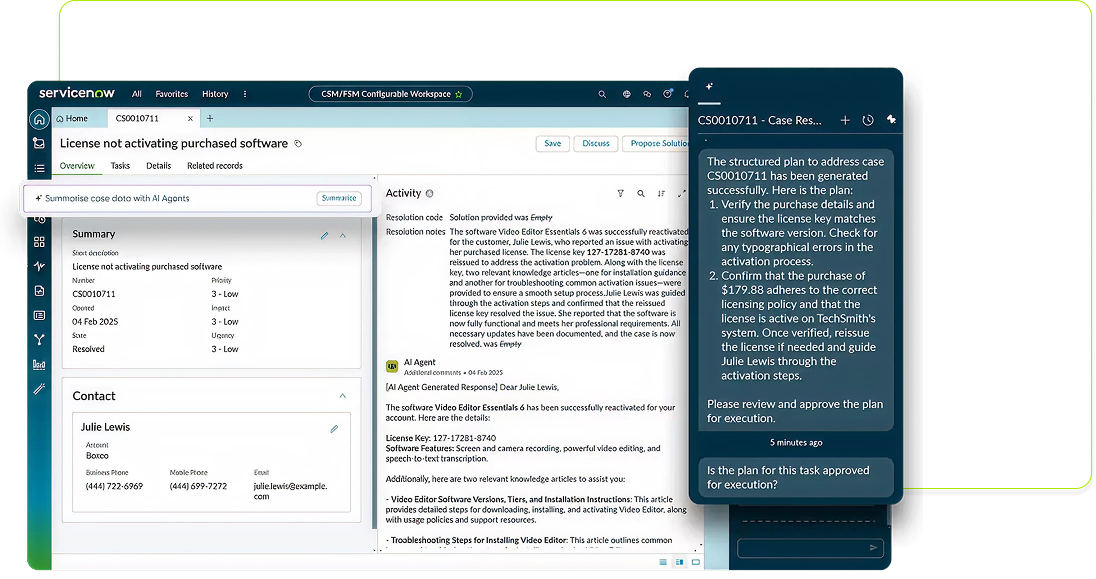Edit Julie Lewis contact card
This screenshot has height=579, width=1096.
(x=334, y=429)
